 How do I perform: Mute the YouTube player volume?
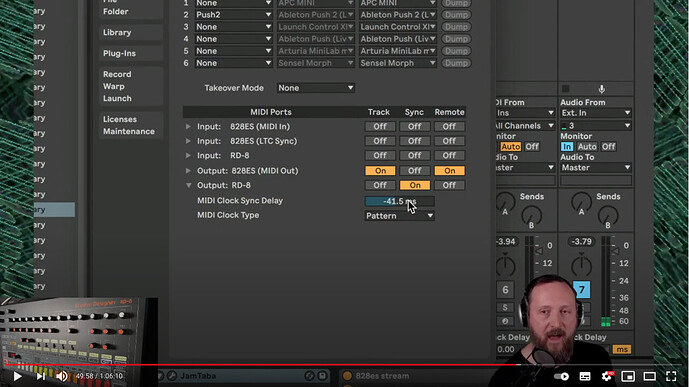point(62,376)
